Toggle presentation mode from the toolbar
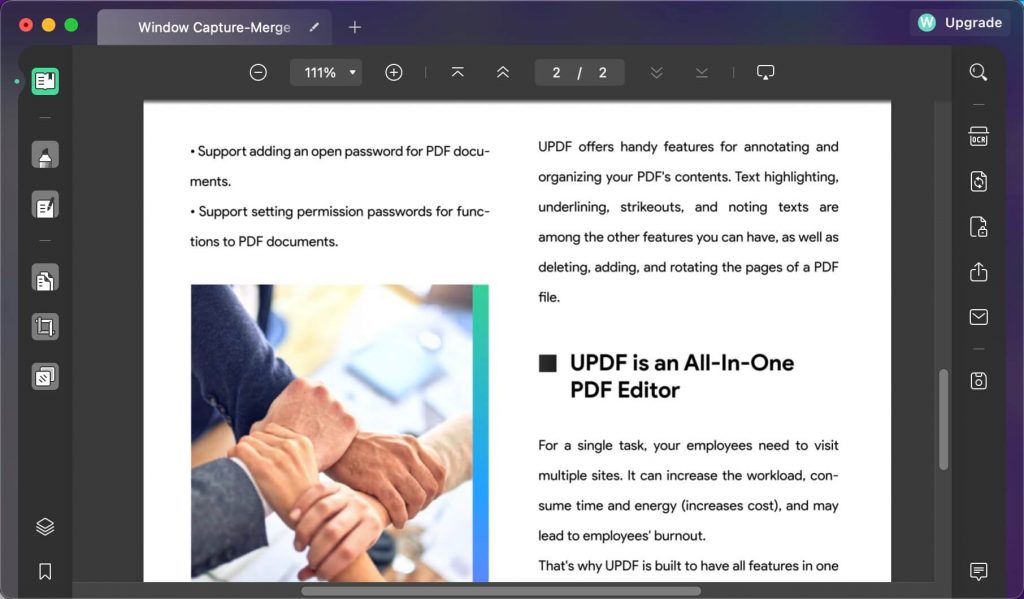The height and width of the screenshot is (599, 1024). (766, 72)
